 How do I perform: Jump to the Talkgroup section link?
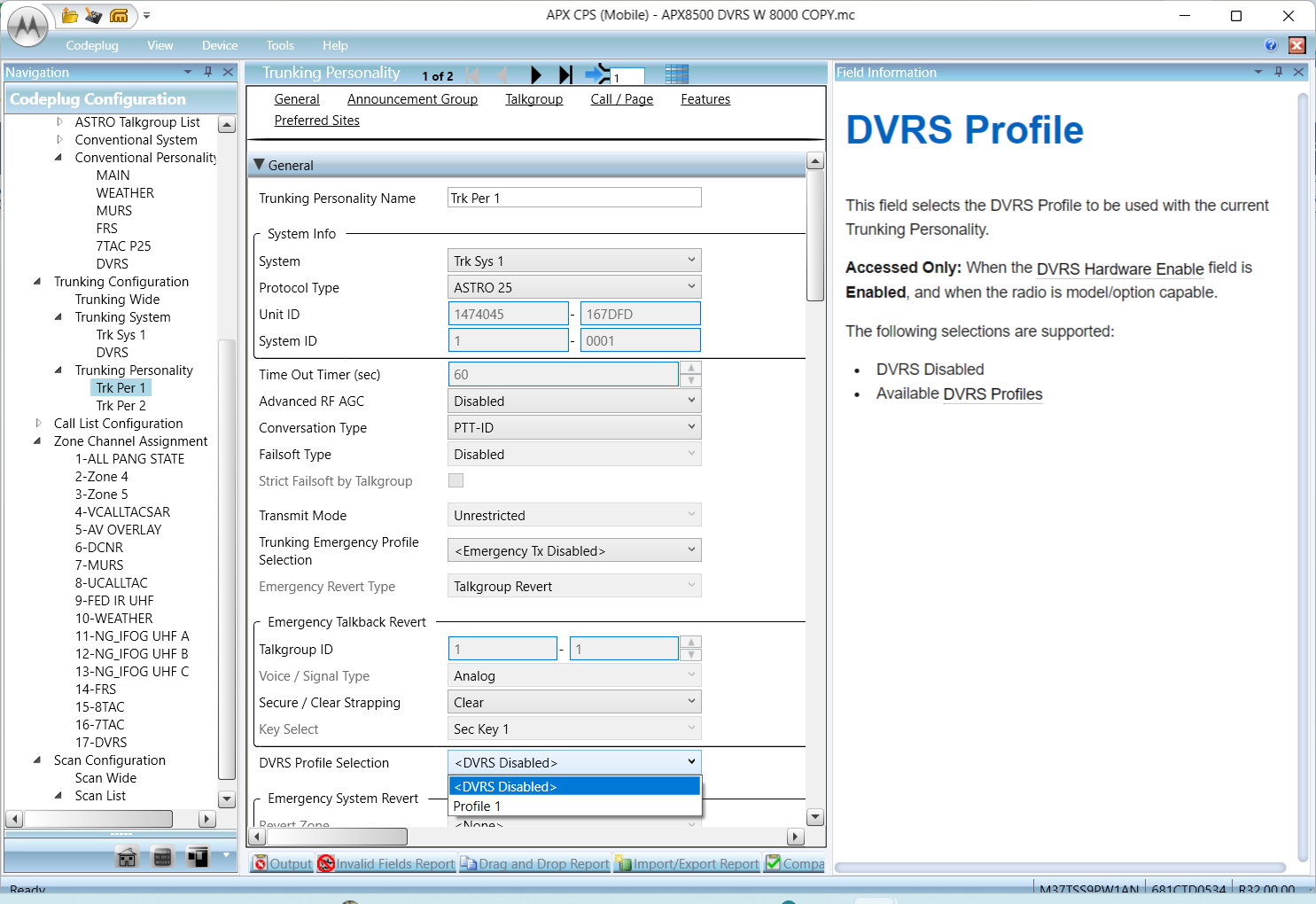[x=534, y=99]
